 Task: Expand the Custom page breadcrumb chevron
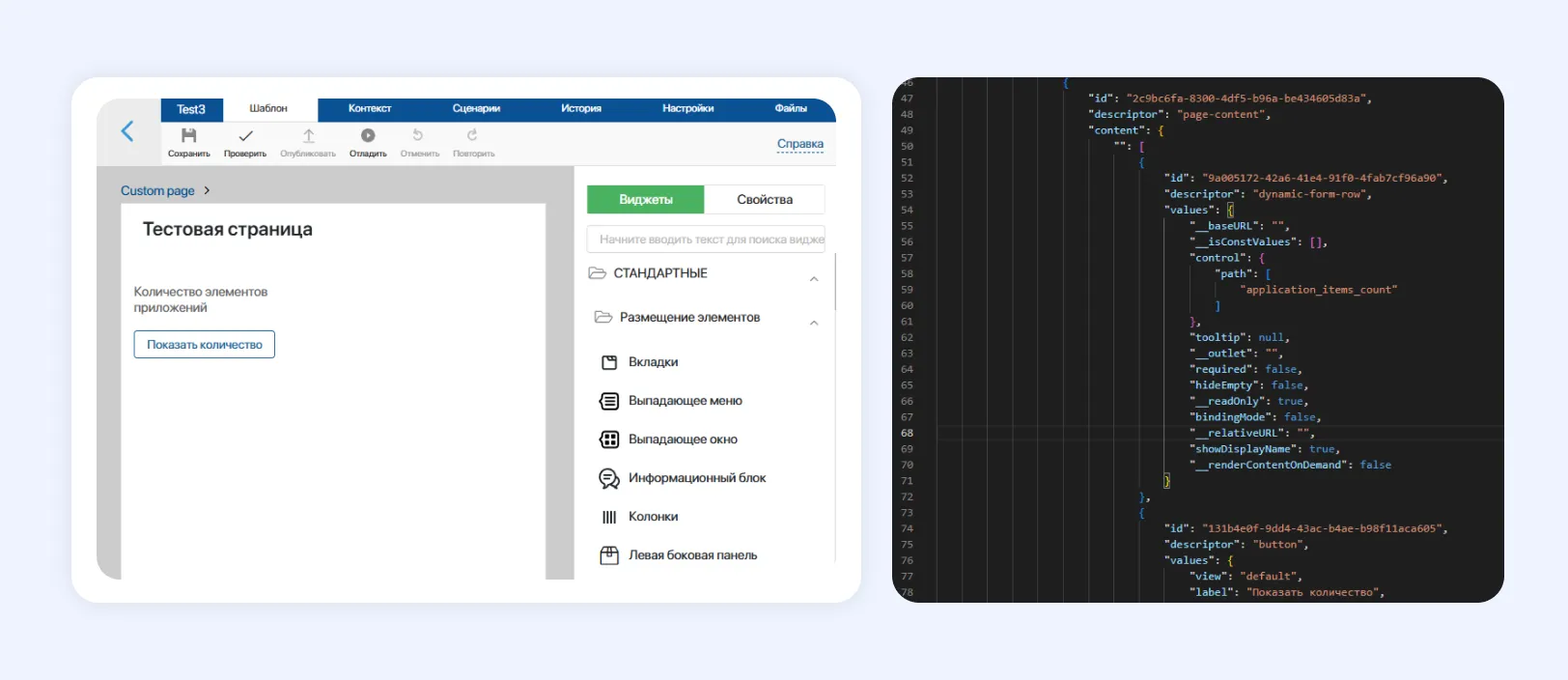coord(207,191)
